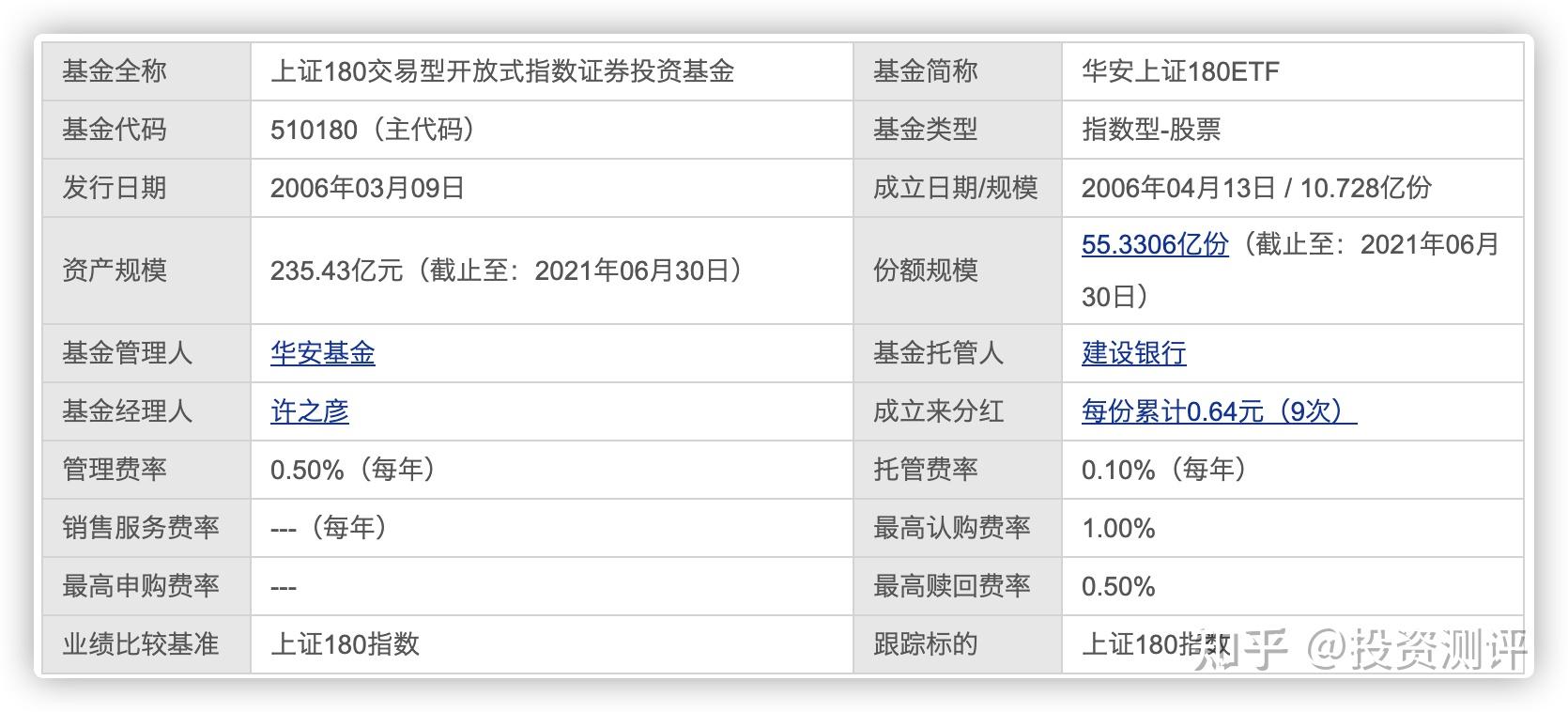This screenshot has height=712, width=1568.
Task: Select the fund type 指数型-股票 cell
Action: tap(1150, 130)
